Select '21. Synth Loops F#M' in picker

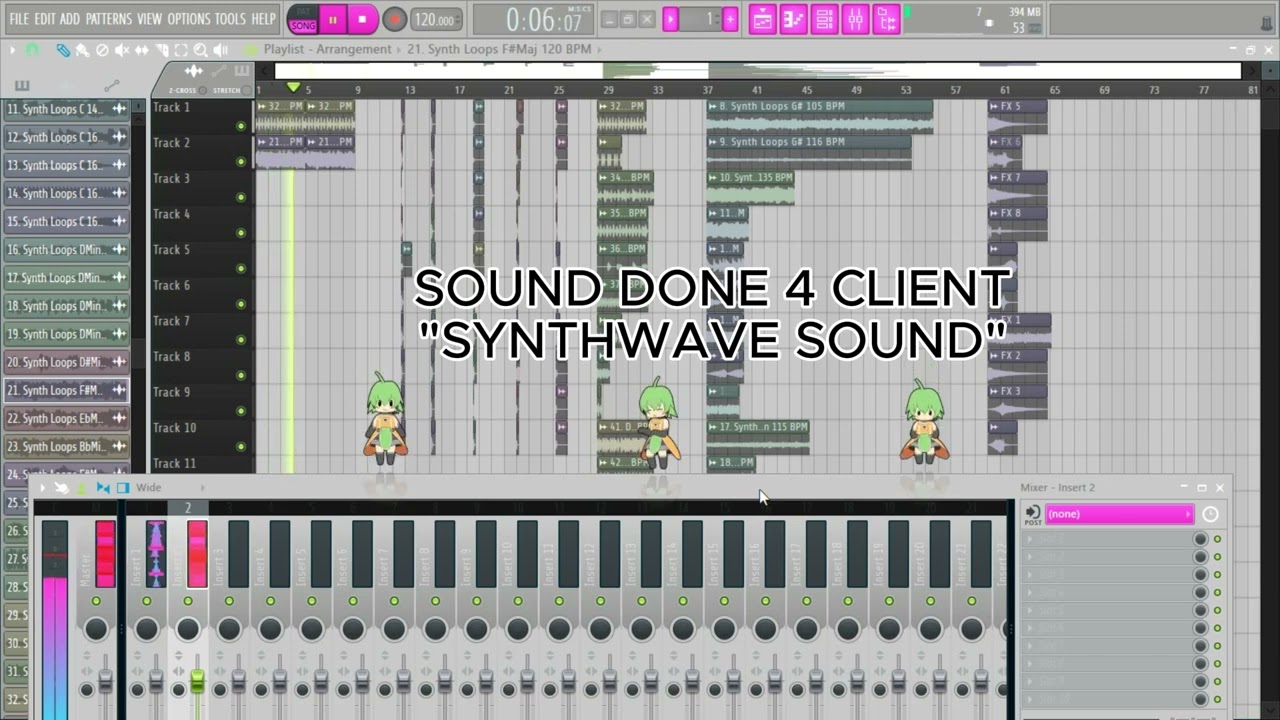click(x=67, y=390)
